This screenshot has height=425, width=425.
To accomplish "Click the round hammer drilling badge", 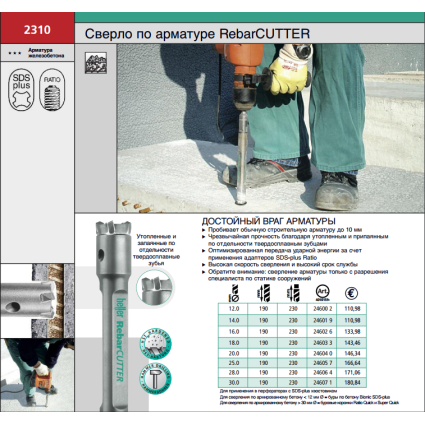I will tap(155, 378).
